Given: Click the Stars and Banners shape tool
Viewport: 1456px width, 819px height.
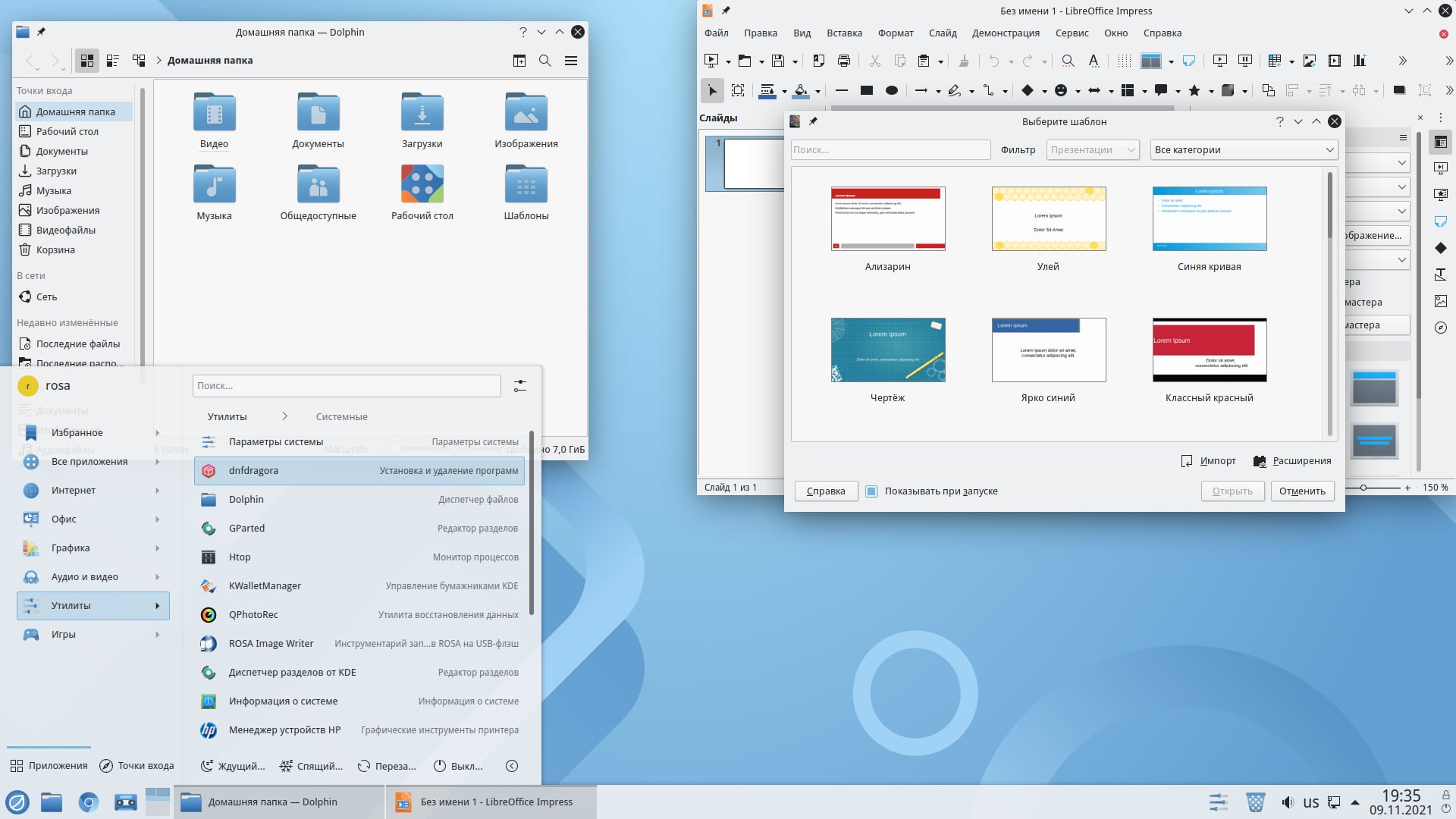Looking at the screenshot, I should click(1194, 90).
